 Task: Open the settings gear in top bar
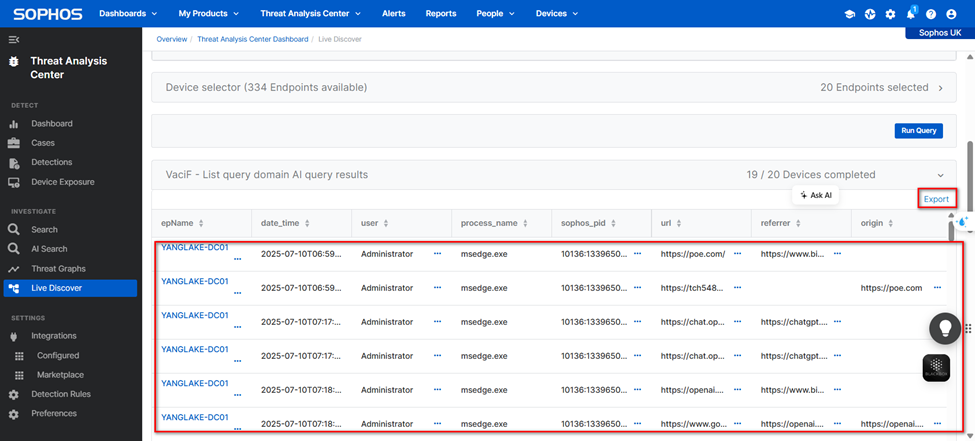click(890, 14)
